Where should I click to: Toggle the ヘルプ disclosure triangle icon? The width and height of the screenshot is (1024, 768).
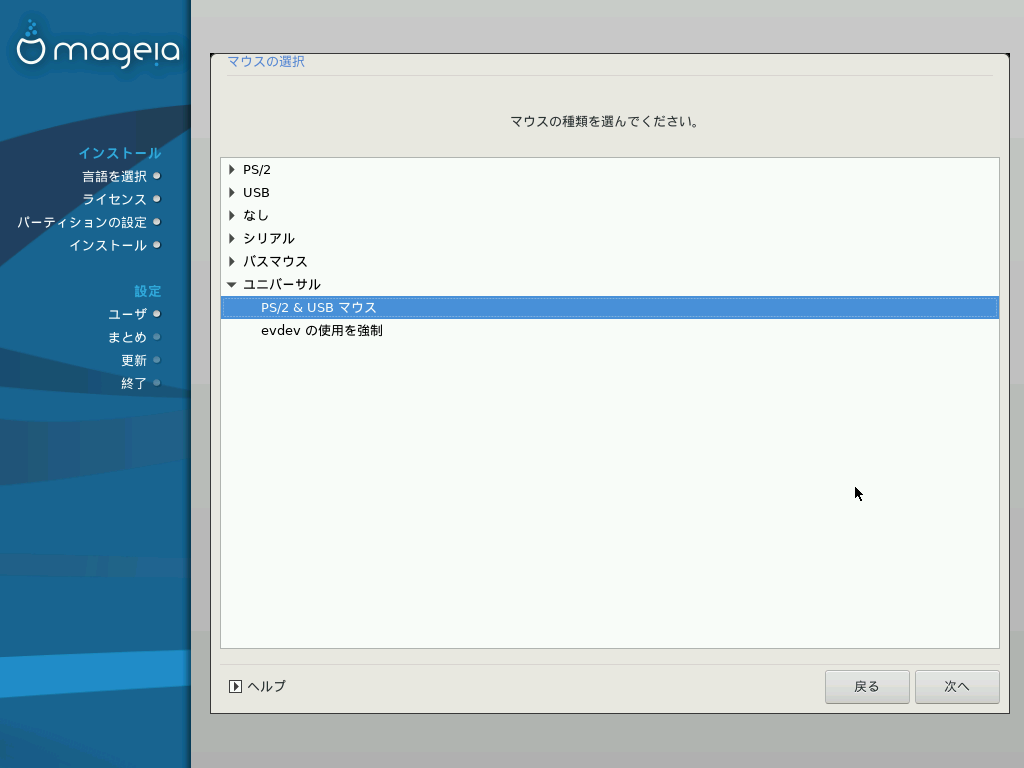pos(235,686)
